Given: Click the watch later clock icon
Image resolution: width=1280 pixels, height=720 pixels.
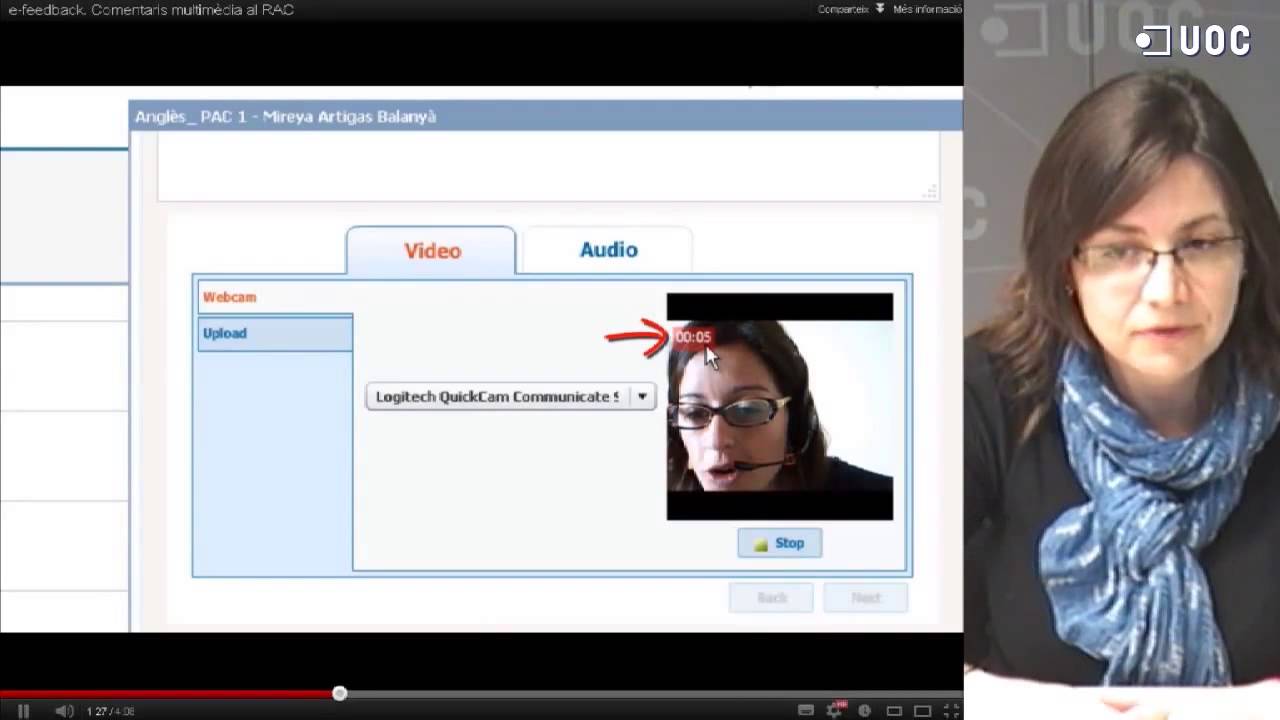Looking at the screenshot, I should tap(864, 710).
